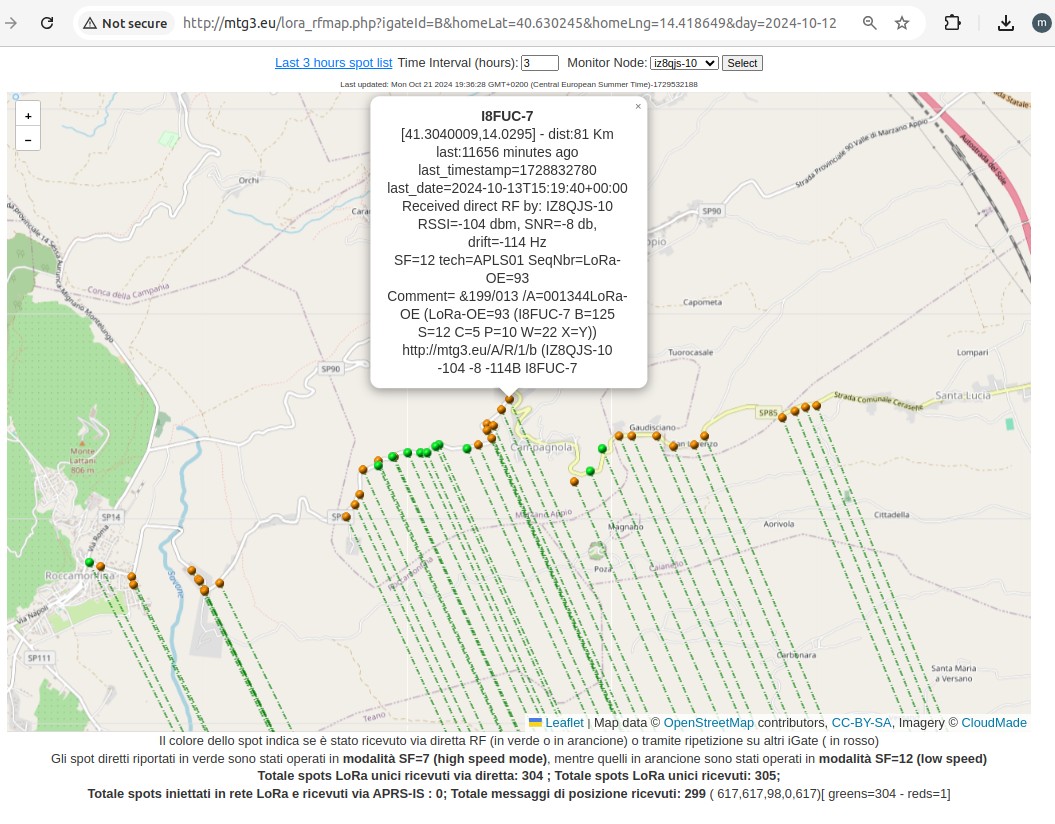Click the orange marker under the popup tip

click(x=509, y=400)
